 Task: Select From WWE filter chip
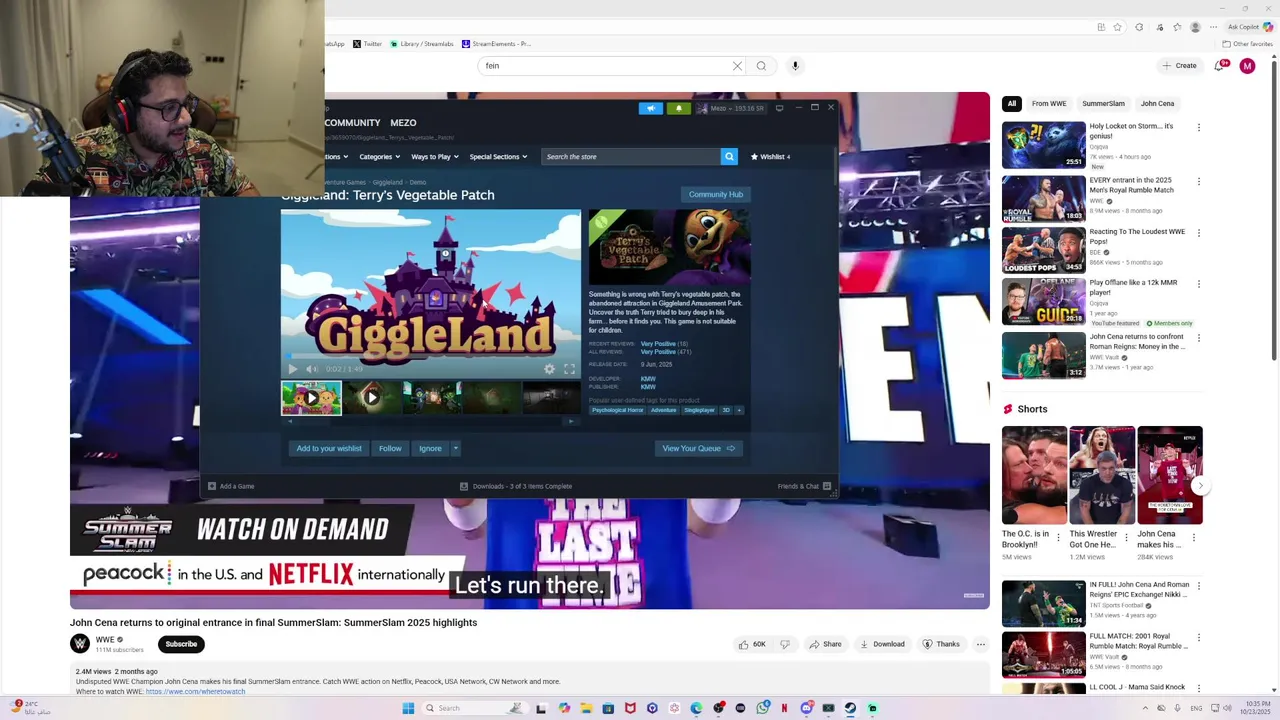[x=1049, y=103]
